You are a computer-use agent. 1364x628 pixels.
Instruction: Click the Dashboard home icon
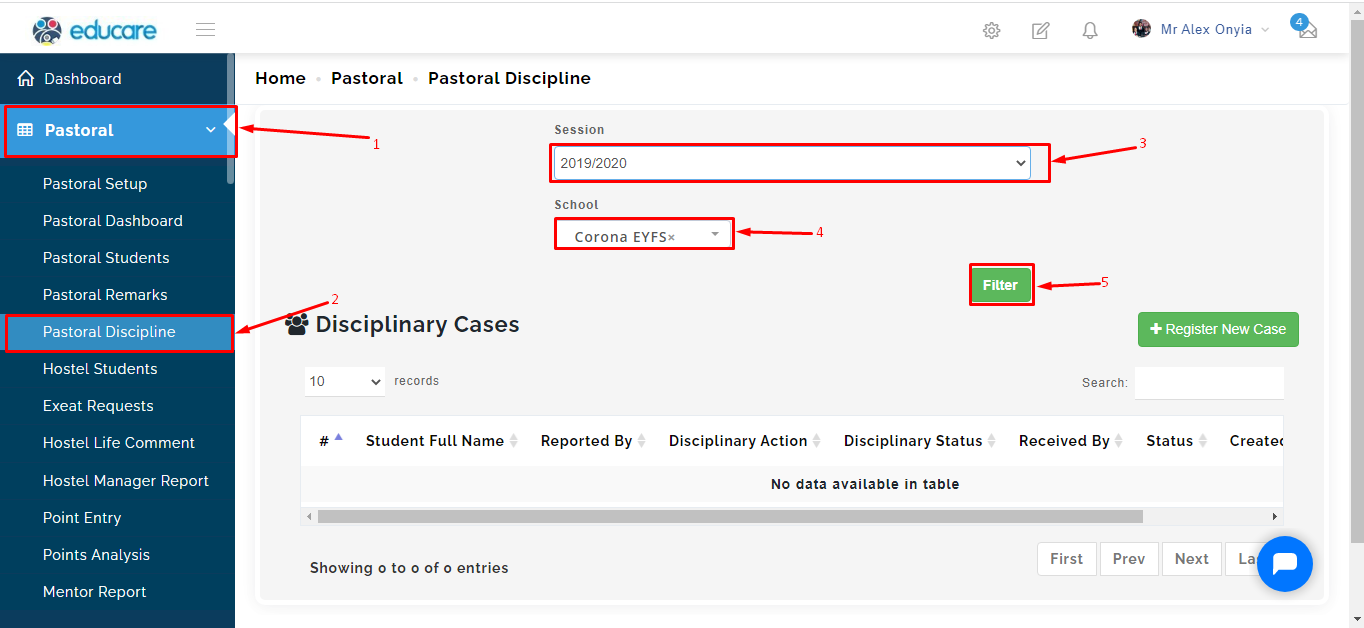26,78
